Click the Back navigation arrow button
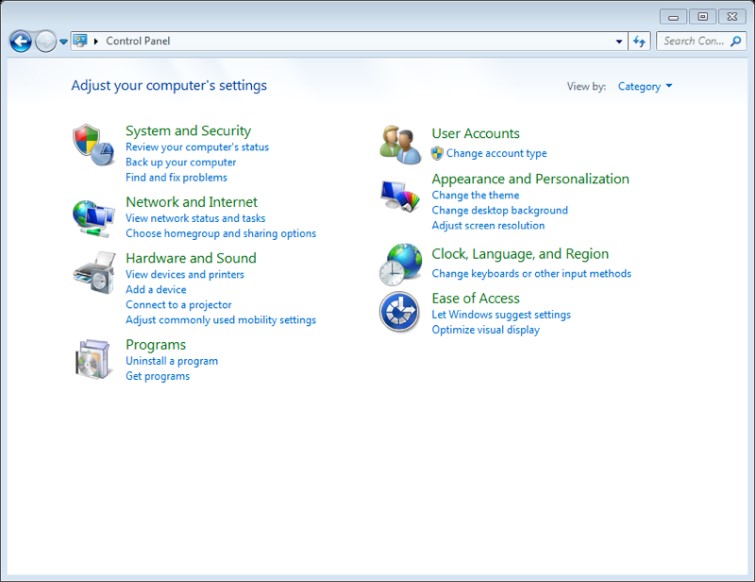755x582 pixels. pyautogui.click(x=20, y=41)
